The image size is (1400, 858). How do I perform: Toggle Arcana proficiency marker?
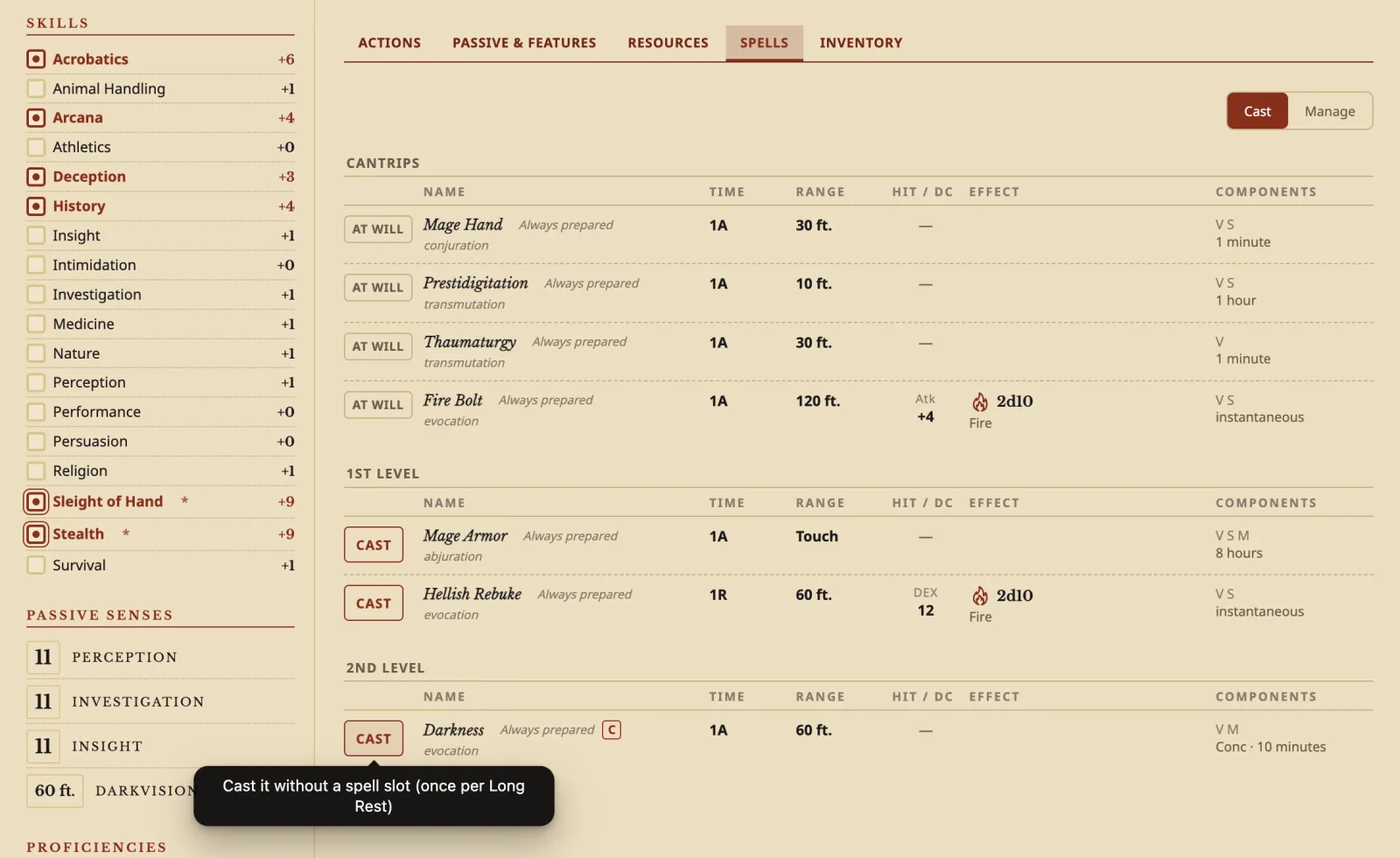coord(36,117)
